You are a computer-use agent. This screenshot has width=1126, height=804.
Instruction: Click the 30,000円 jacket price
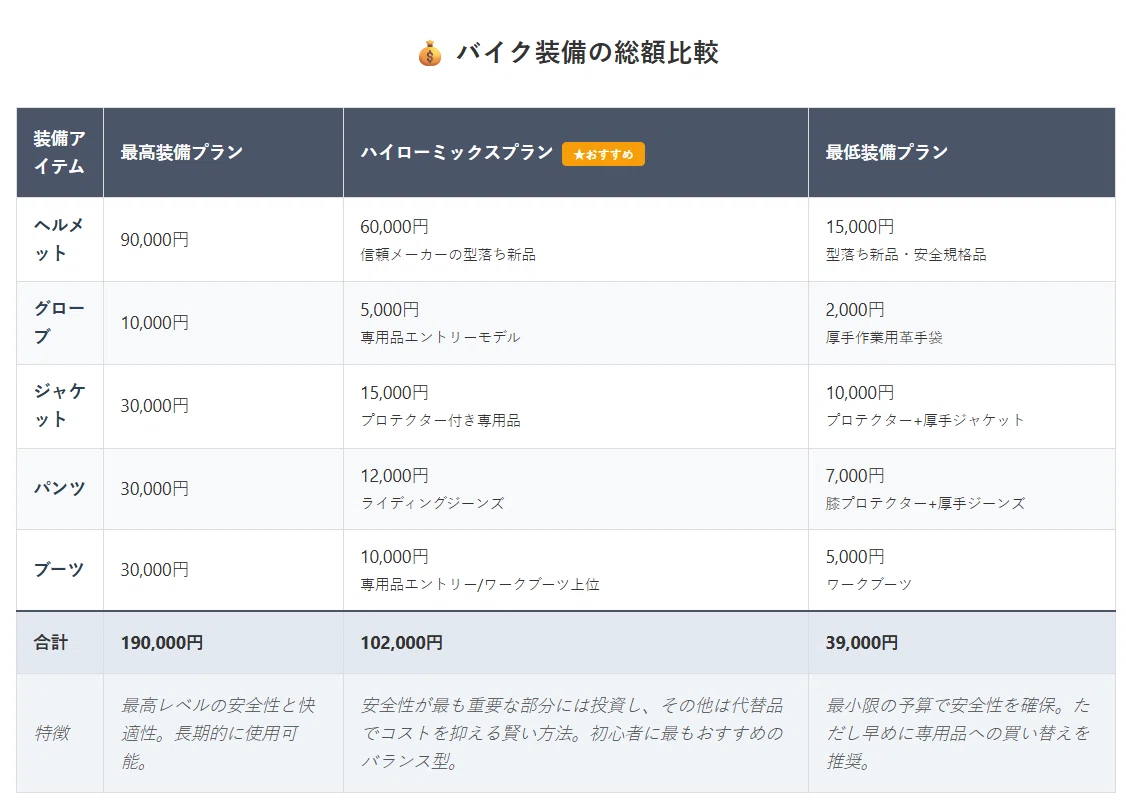tap(154, 406)
